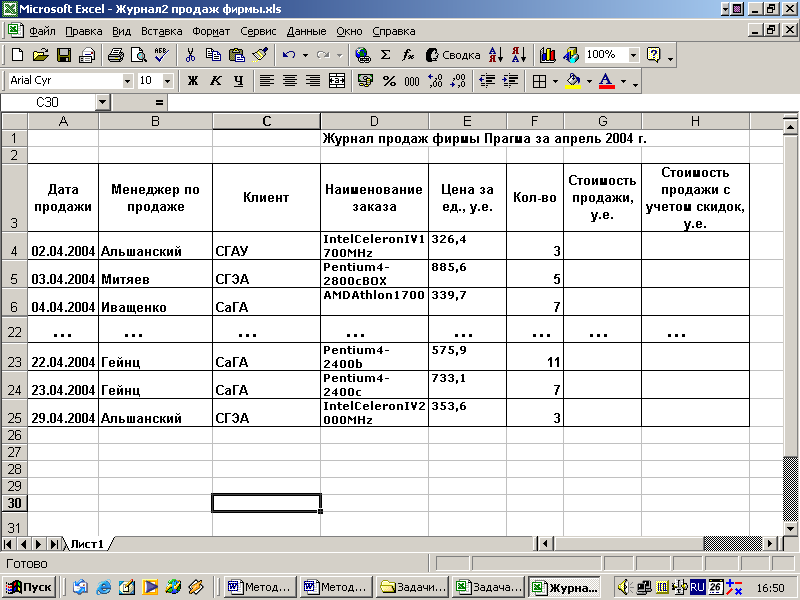Select the cell with price 885,6
Image resolution: width=800 pixels, height=600 pixels.
click(x=467, y=274)
